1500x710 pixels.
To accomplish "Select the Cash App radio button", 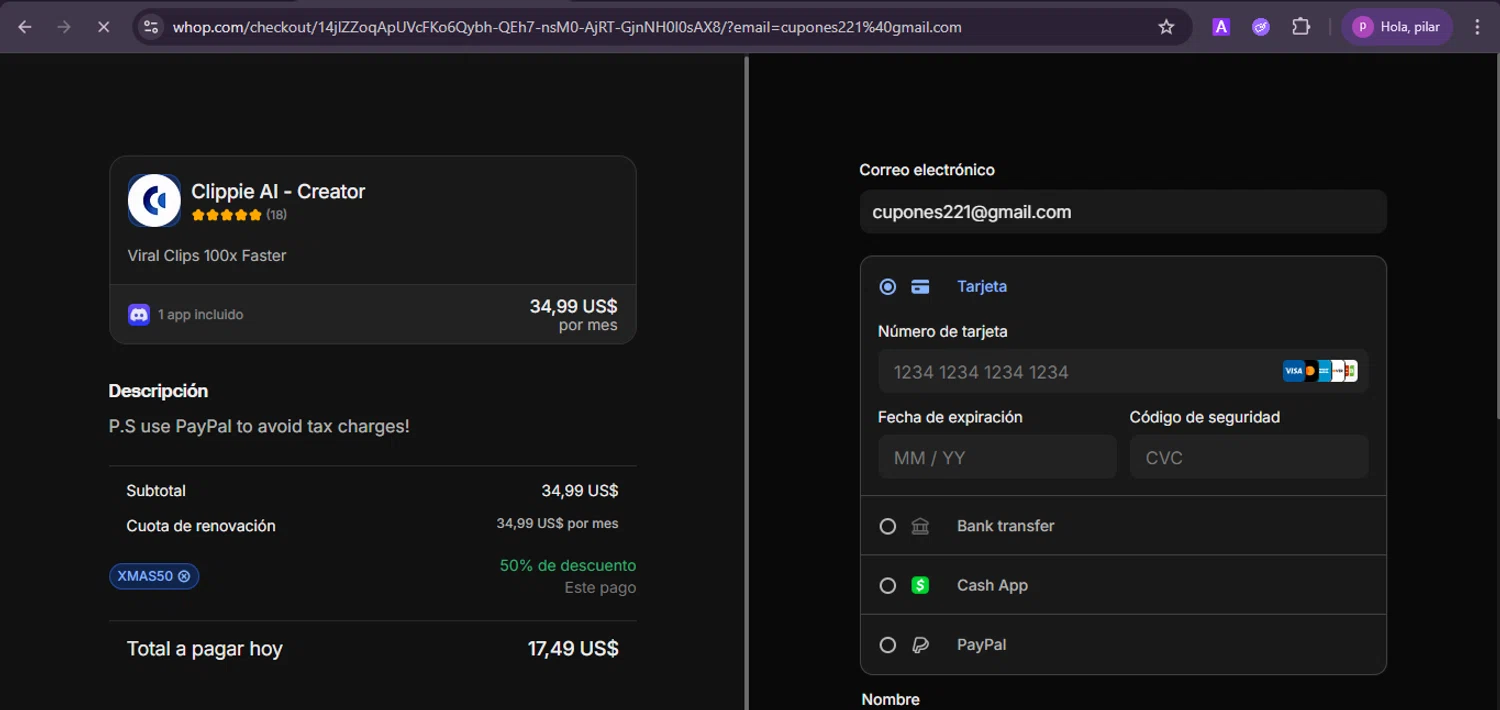I will click(x=887, y=586).
